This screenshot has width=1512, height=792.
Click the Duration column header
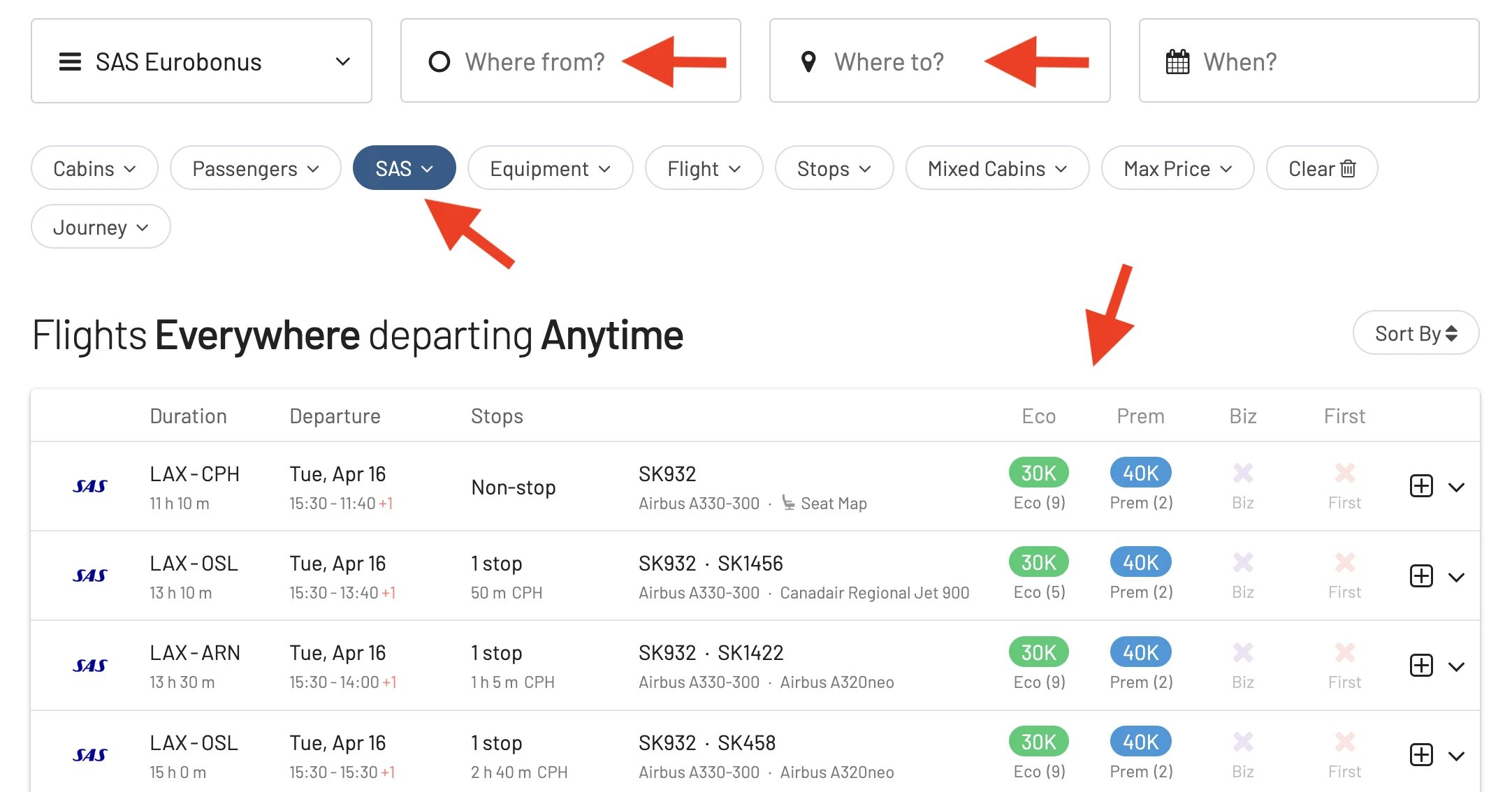188,416
